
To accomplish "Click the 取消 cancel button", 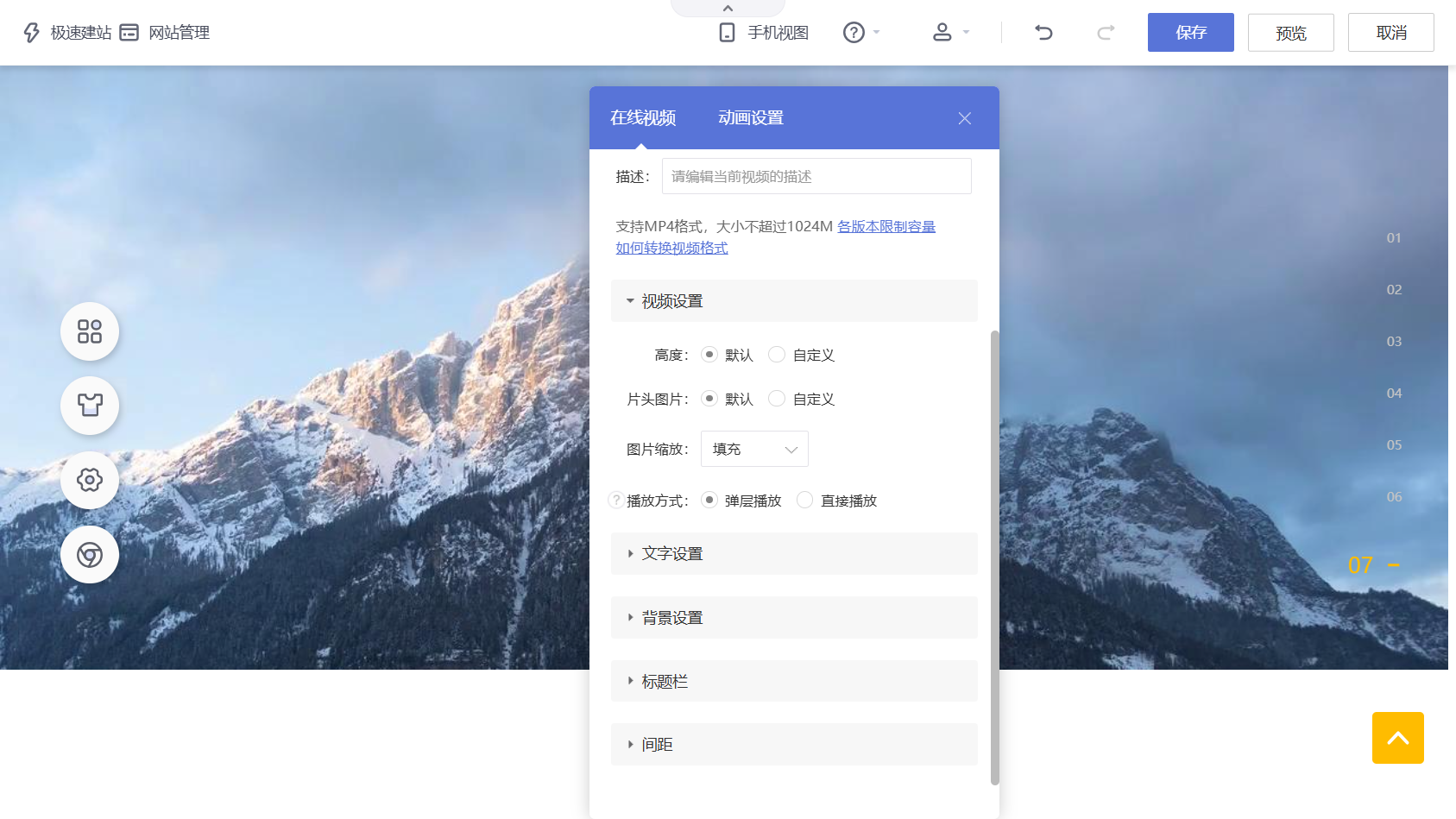I will click(1391, 33).
